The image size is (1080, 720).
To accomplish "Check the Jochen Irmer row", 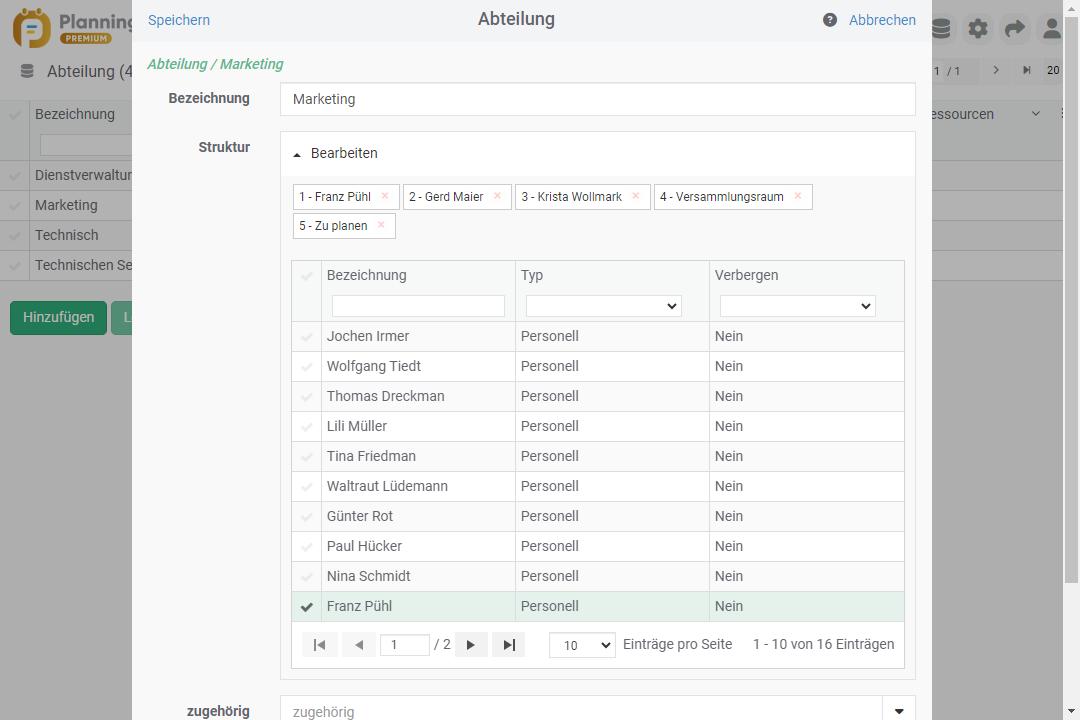I will [x=307, y=337].
